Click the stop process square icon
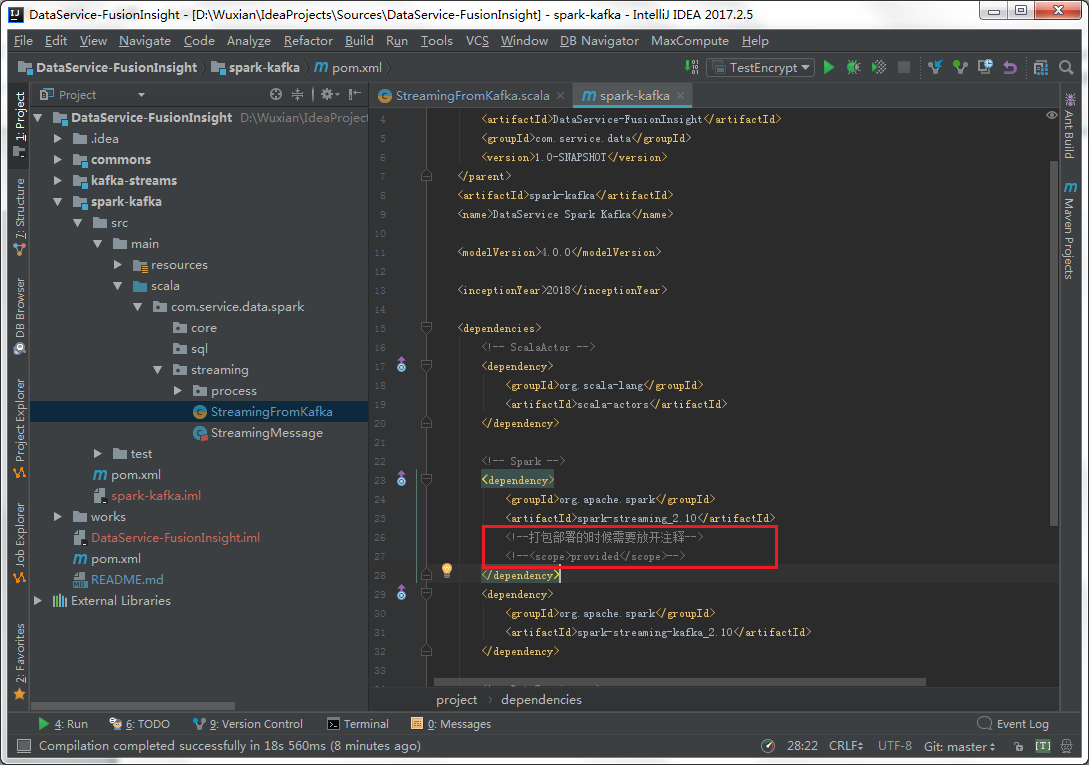The height and width of the screenshot is (765, 1089). [x=904, y=67]
